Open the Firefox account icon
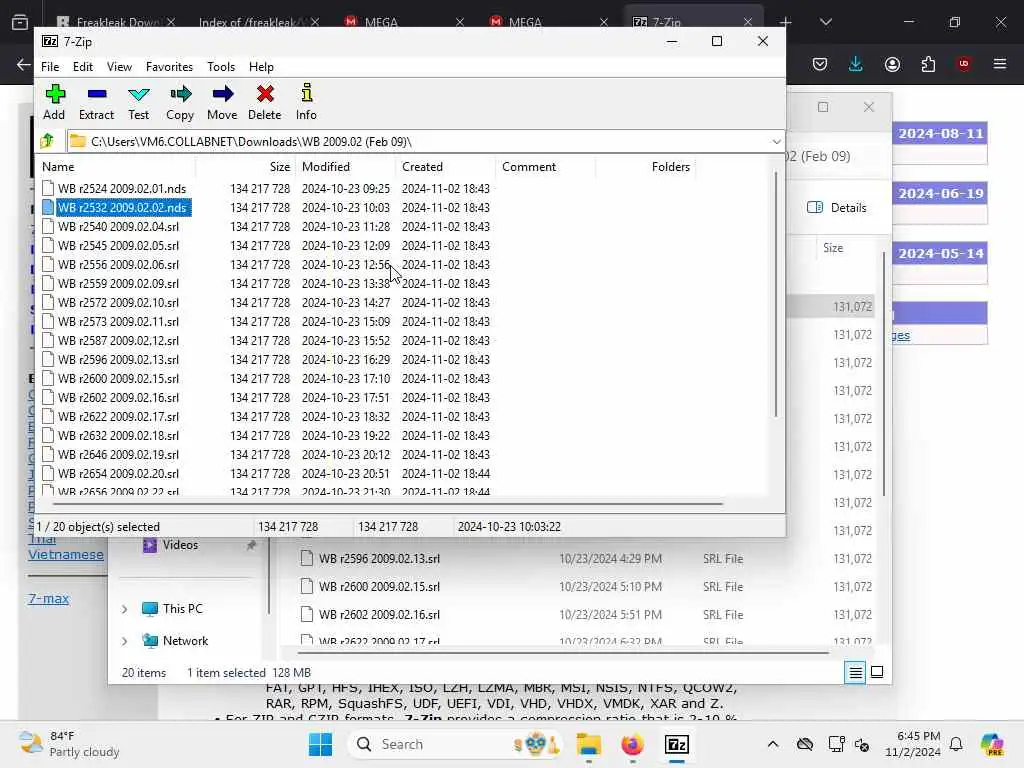Viewport: 1024px width, 768px height. click(x=892, y=64)
